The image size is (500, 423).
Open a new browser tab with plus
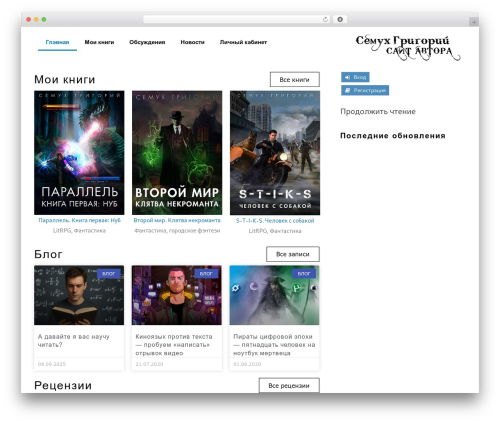click(474, 22)
